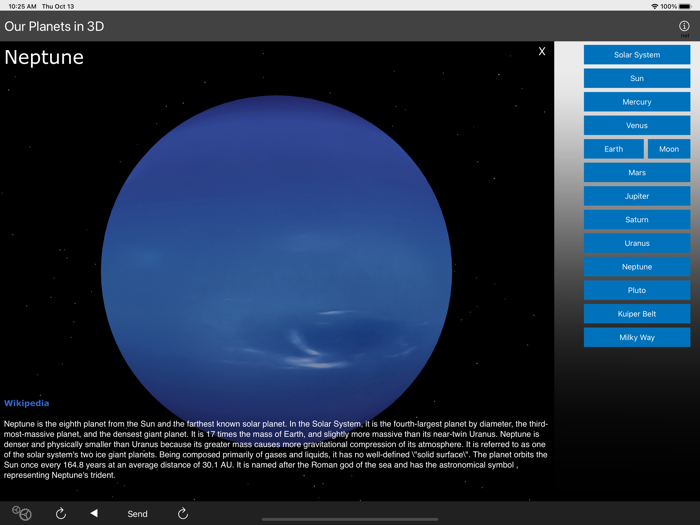700x525 pixels.
Task: Tap the Wi-Fi status icon
Action: click(654, 6)
